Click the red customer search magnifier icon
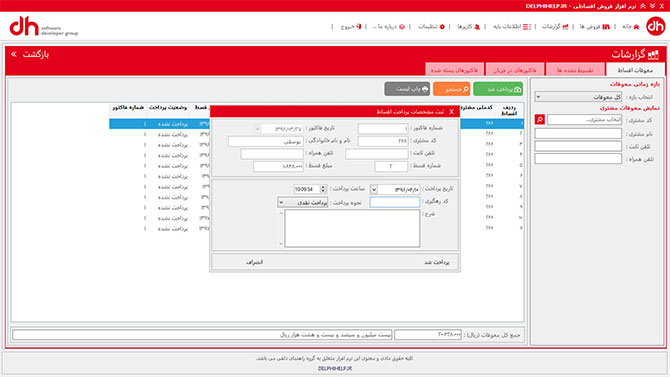Image resolution: width=670 pixels, height=377 pixels. click(540, 120)
